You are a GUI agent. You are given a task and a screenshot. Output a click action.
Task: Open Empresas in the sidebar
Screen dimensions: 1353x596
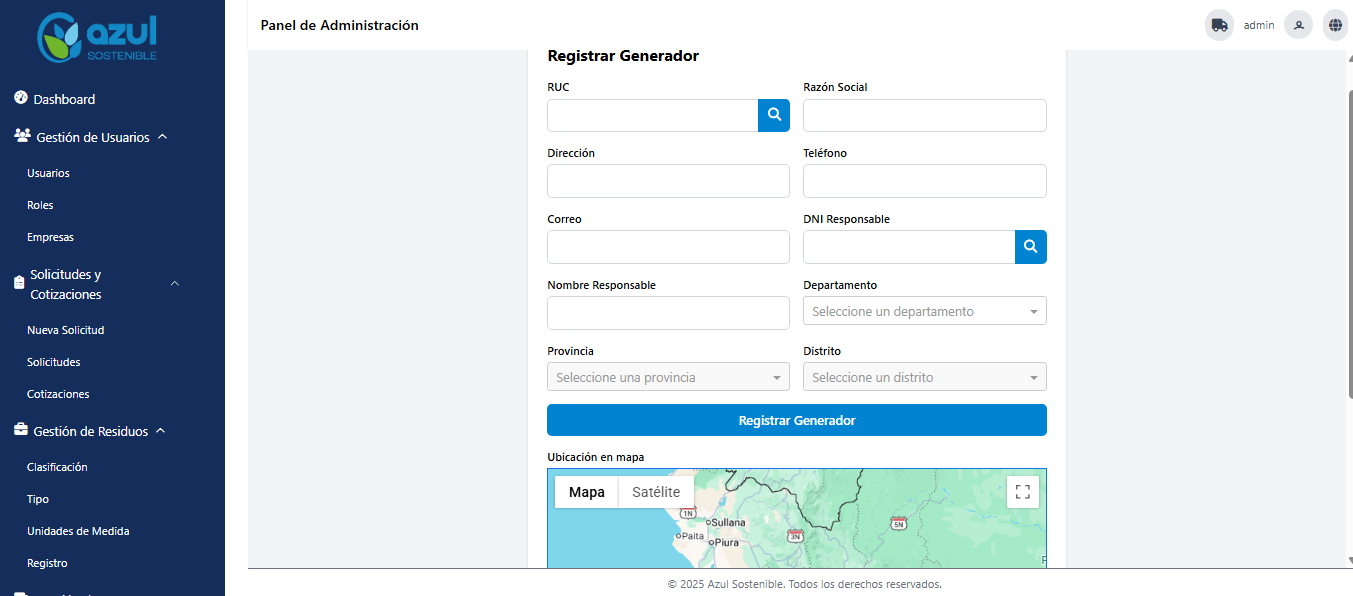click(50, 237)
